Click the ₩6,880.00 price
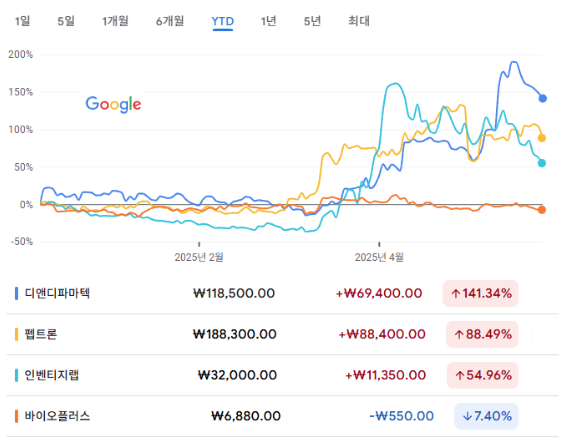This screenshot has width=576, height=447. coord(246,416)
